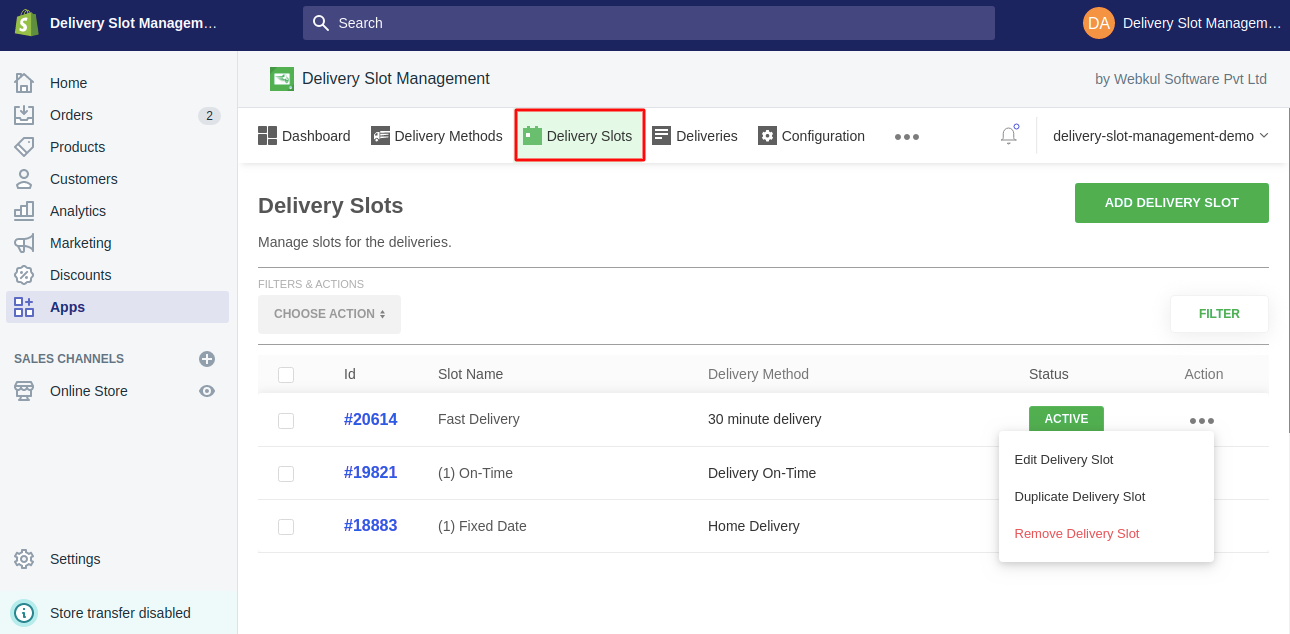Click the Slot Name column header
The height and width of the screenshot is (634, 1290).
[470, 374]
